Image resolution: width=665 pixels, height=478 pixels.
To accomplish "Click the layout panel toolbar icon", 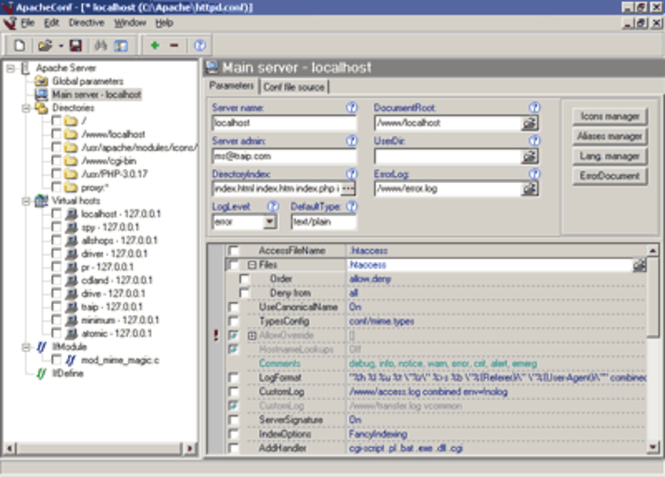I will (x=121, y=45).
